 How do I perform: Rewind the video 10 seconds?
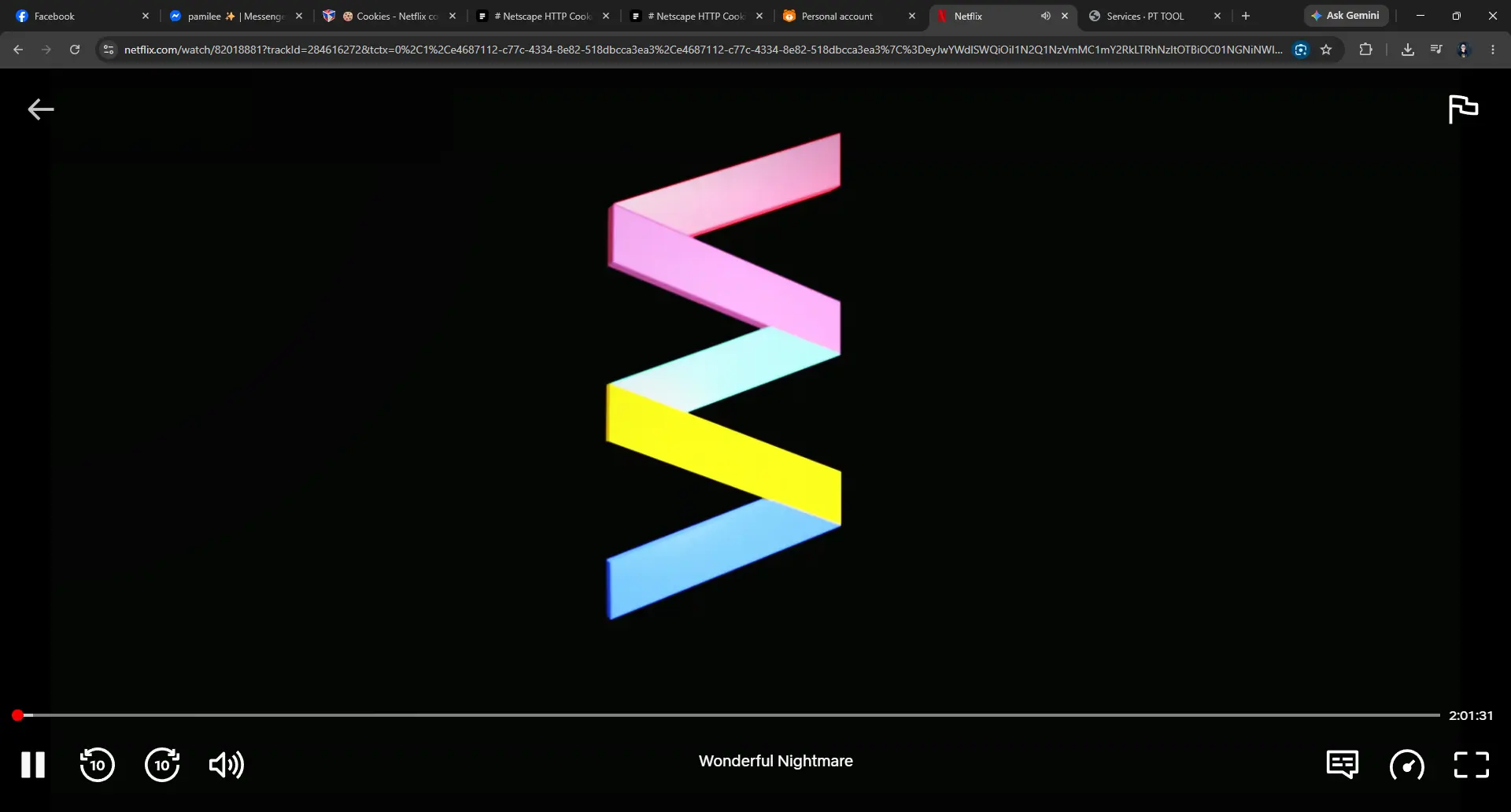pyautogui.click(x=98, y=765)
